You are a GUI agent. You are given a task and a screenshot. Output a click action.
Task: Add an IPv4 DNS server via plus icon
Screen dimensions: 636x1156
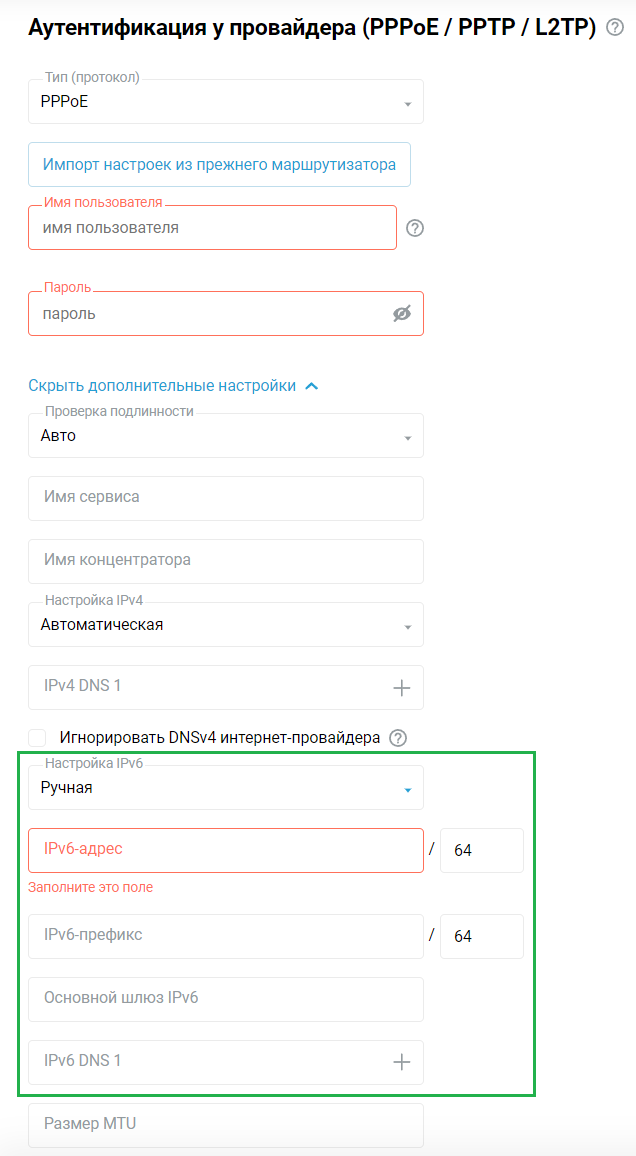point(403,687)
